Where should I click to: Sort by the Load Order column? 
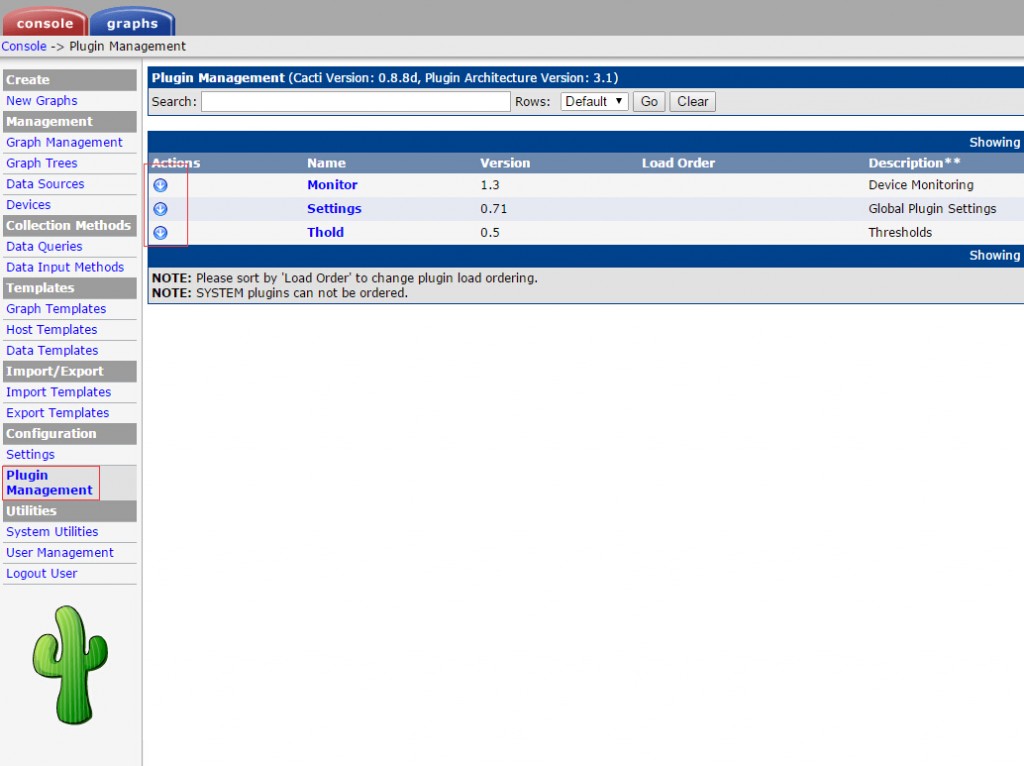(679, 163)
